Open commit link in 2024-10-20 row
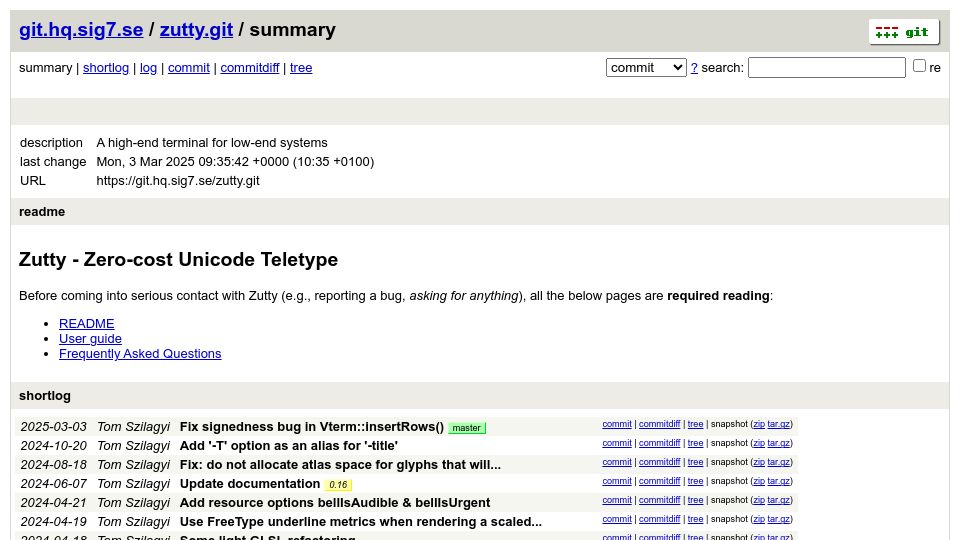The width and height of the screenshot is (960, 540). pos(617,443)
